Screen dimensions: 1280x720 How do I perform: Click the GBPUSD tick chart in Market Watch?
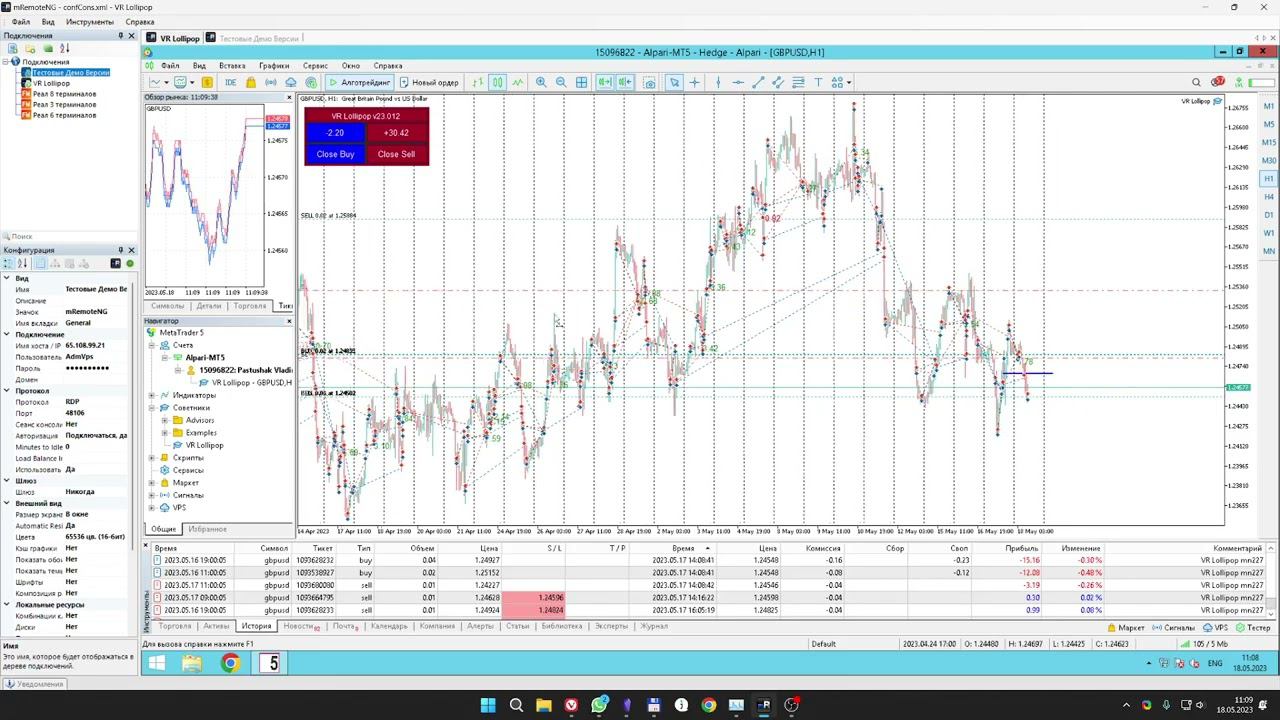pos(204,195)
